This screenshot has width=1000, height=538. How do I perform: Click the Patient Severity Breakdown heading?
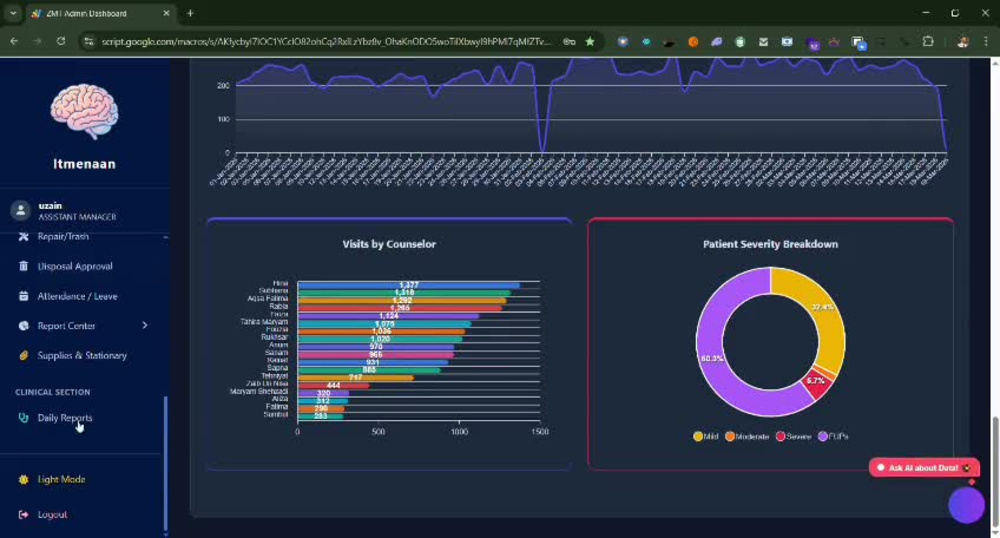(770, 244)
